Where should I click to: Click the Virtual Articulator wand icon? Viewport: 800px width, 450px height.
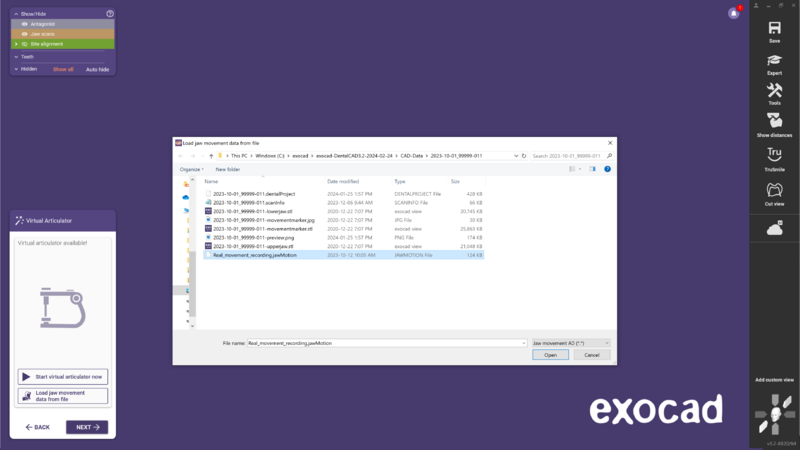19,220
